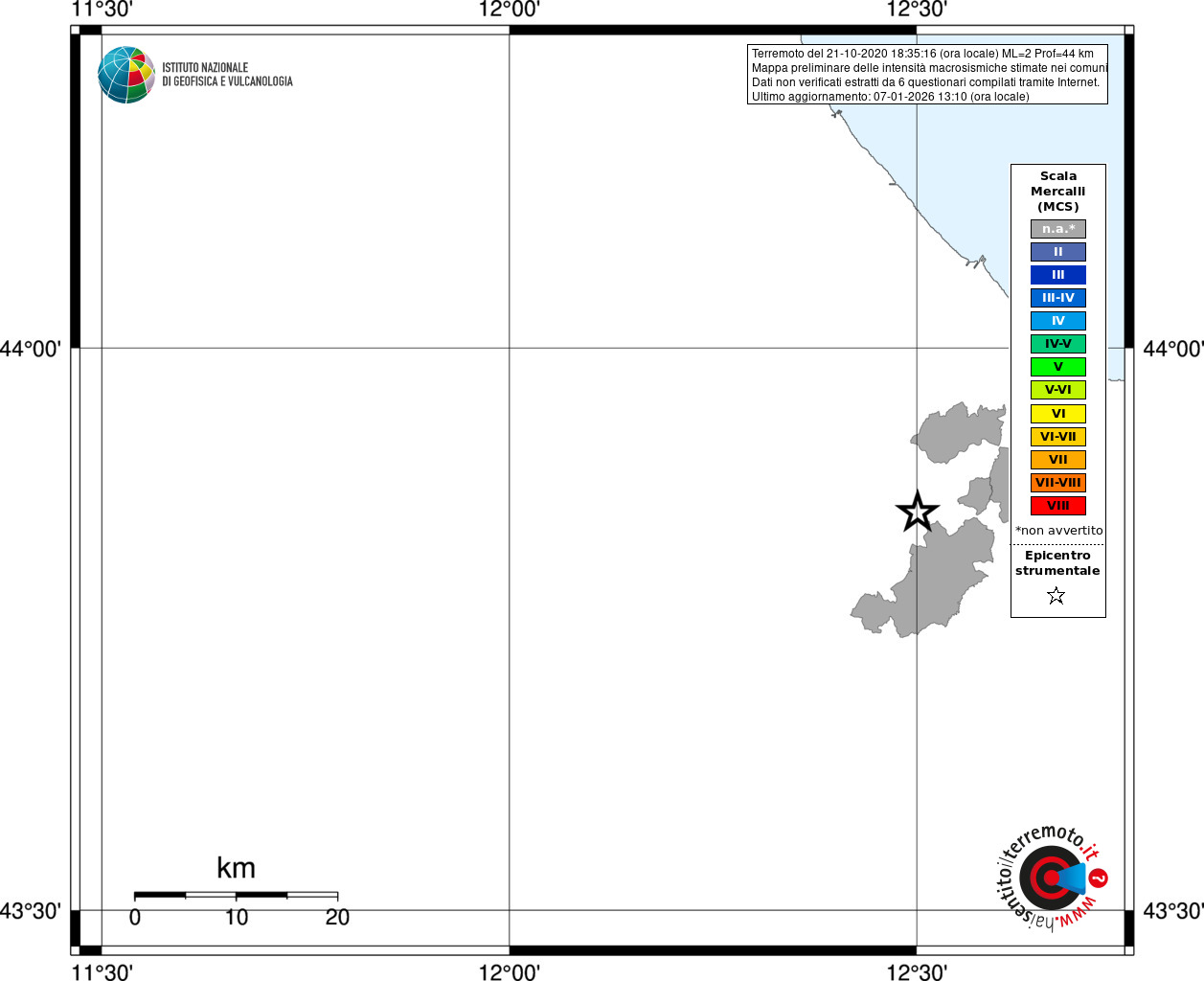Click the scale bar's 0 mark
The height and width of the screenshot is (981, 1204).
135,918
